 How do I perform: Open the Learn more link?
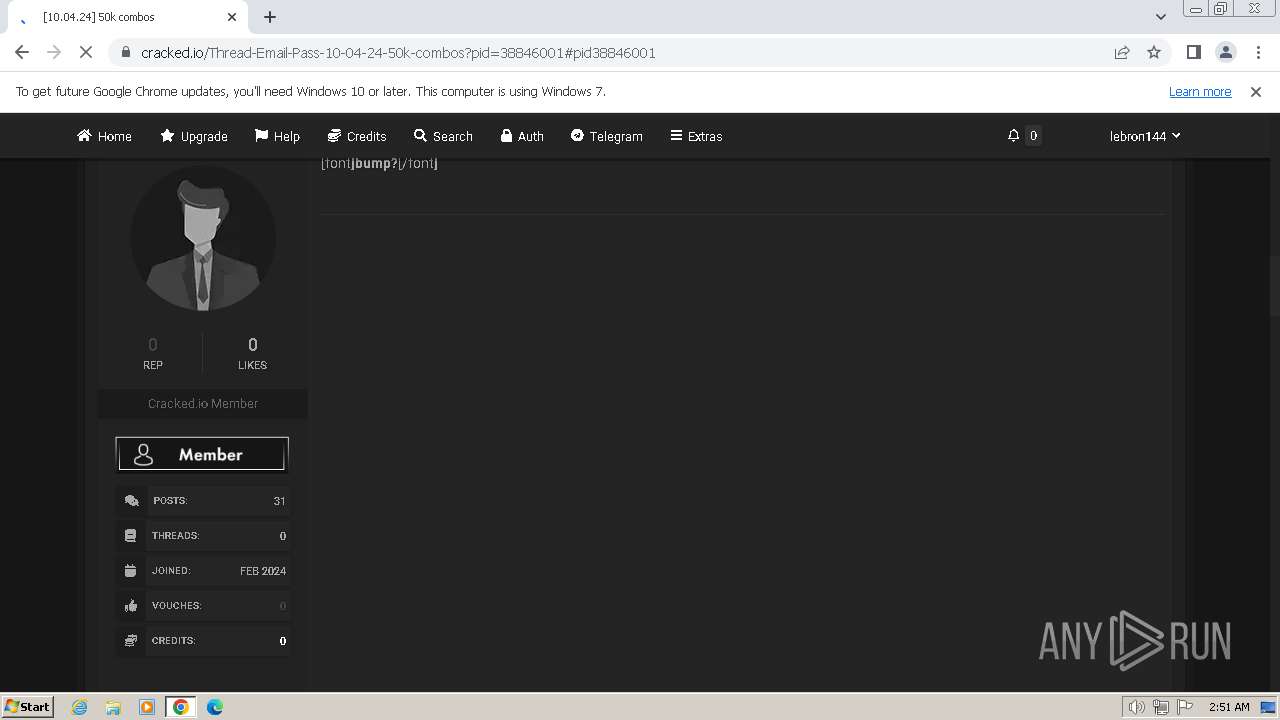(1200, 91)
